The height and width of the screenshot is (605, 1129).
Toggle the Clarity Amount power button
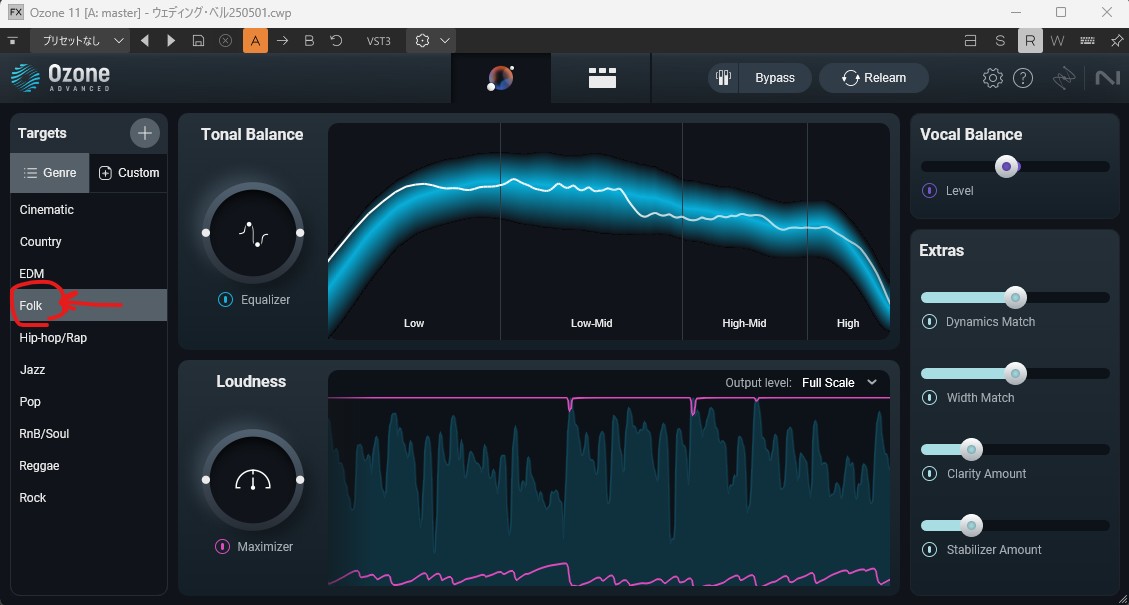coord(930,474)
